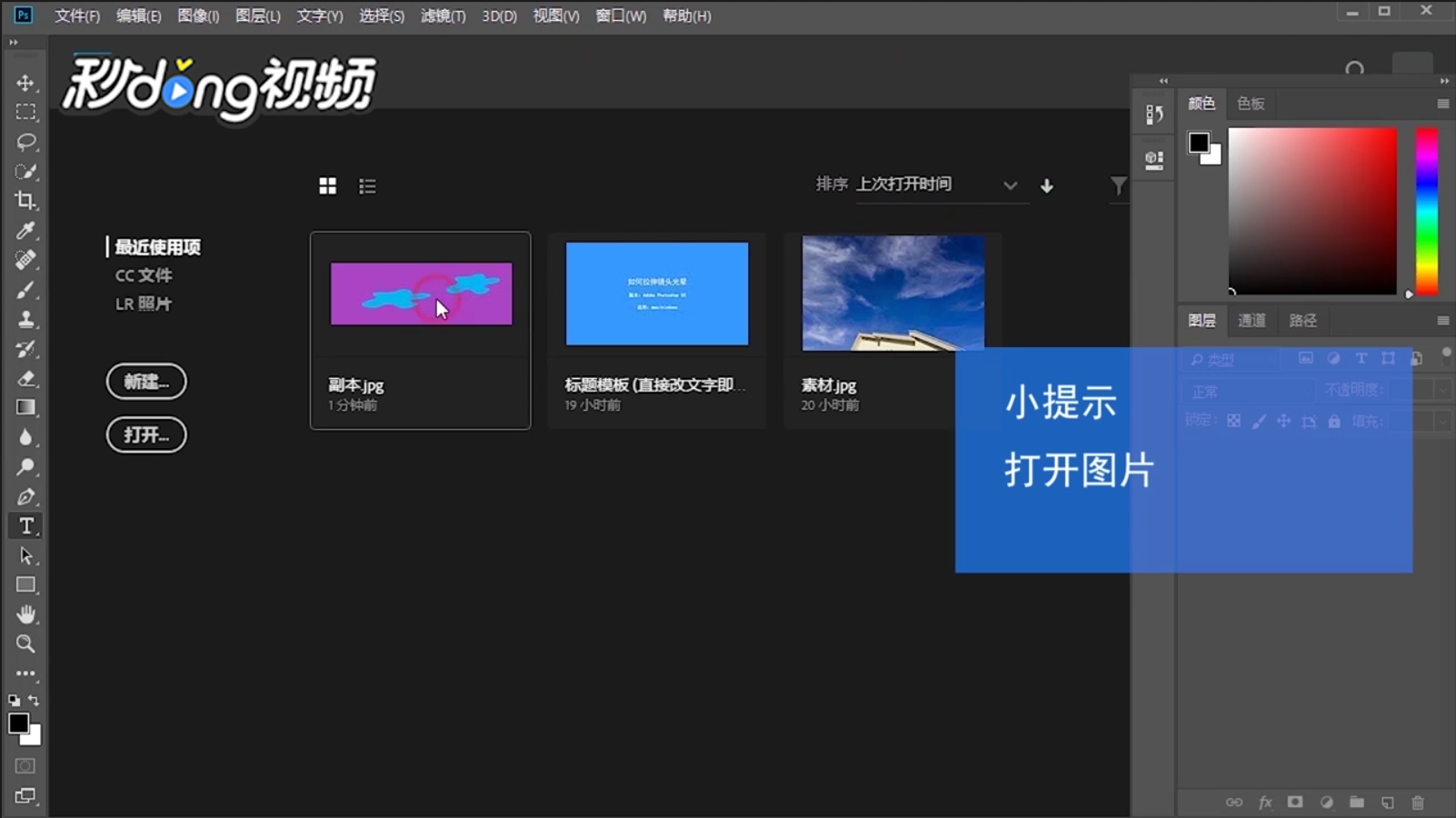Select the Crop tool
This screenshot has height=818, width=1456.
[25, 201]
